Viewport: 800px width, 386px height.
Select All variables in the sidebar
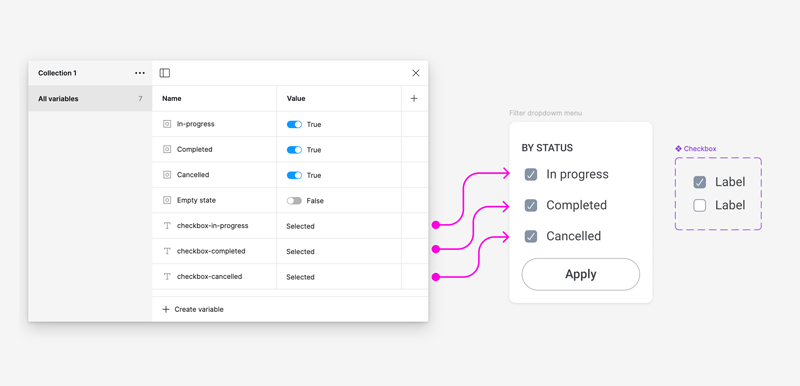click(90, 99)
